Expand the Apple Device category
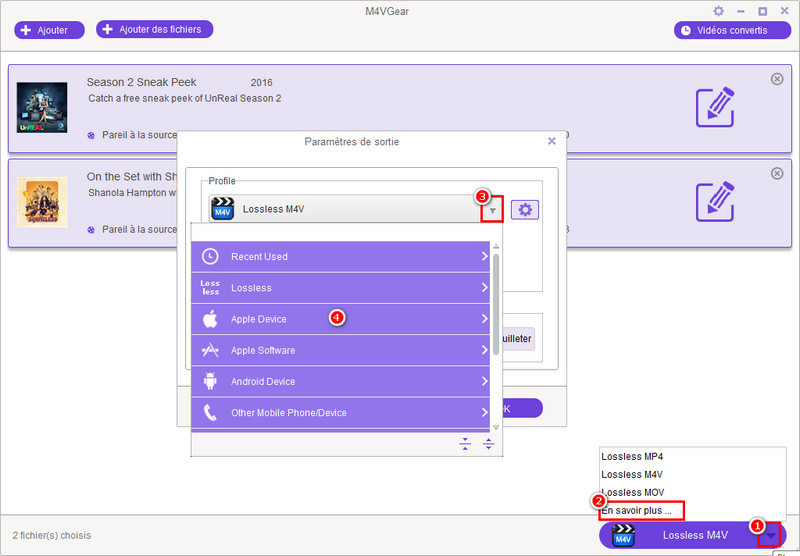This screenshot has height=556, width=800. tap(345, 319)
